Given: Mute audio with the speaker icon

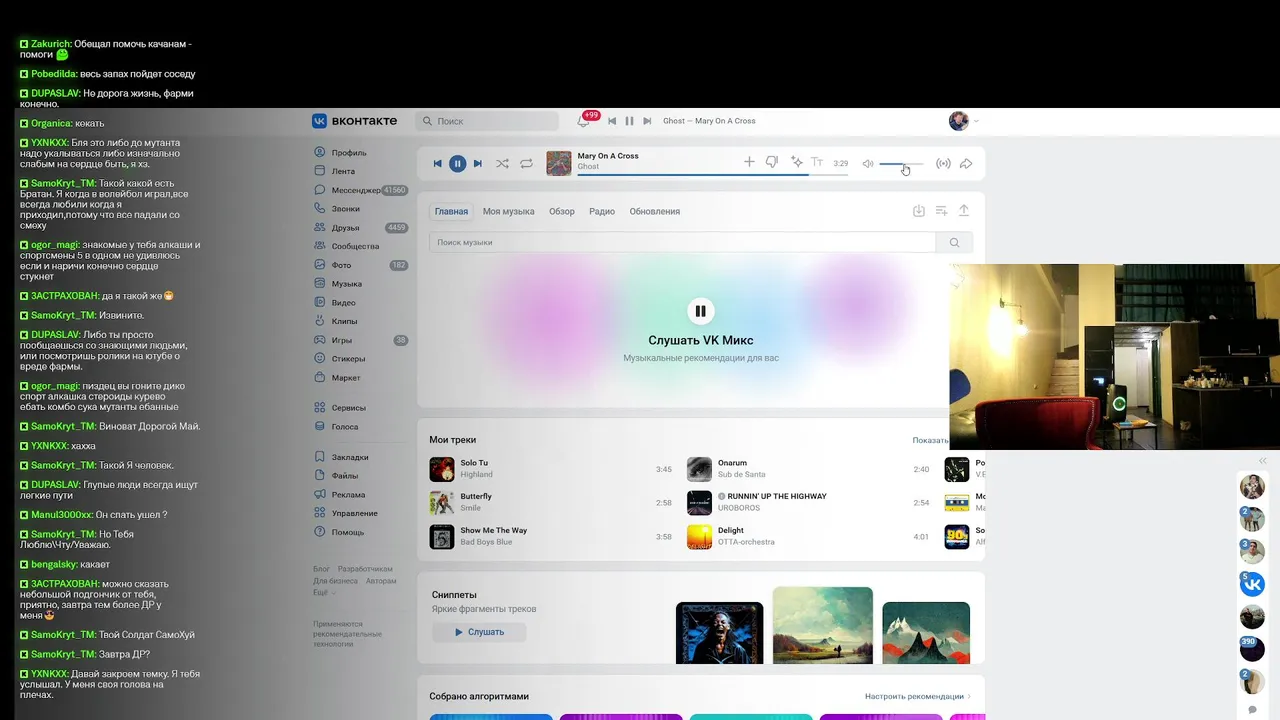Looking at the screenshot, I should (868, 163).
